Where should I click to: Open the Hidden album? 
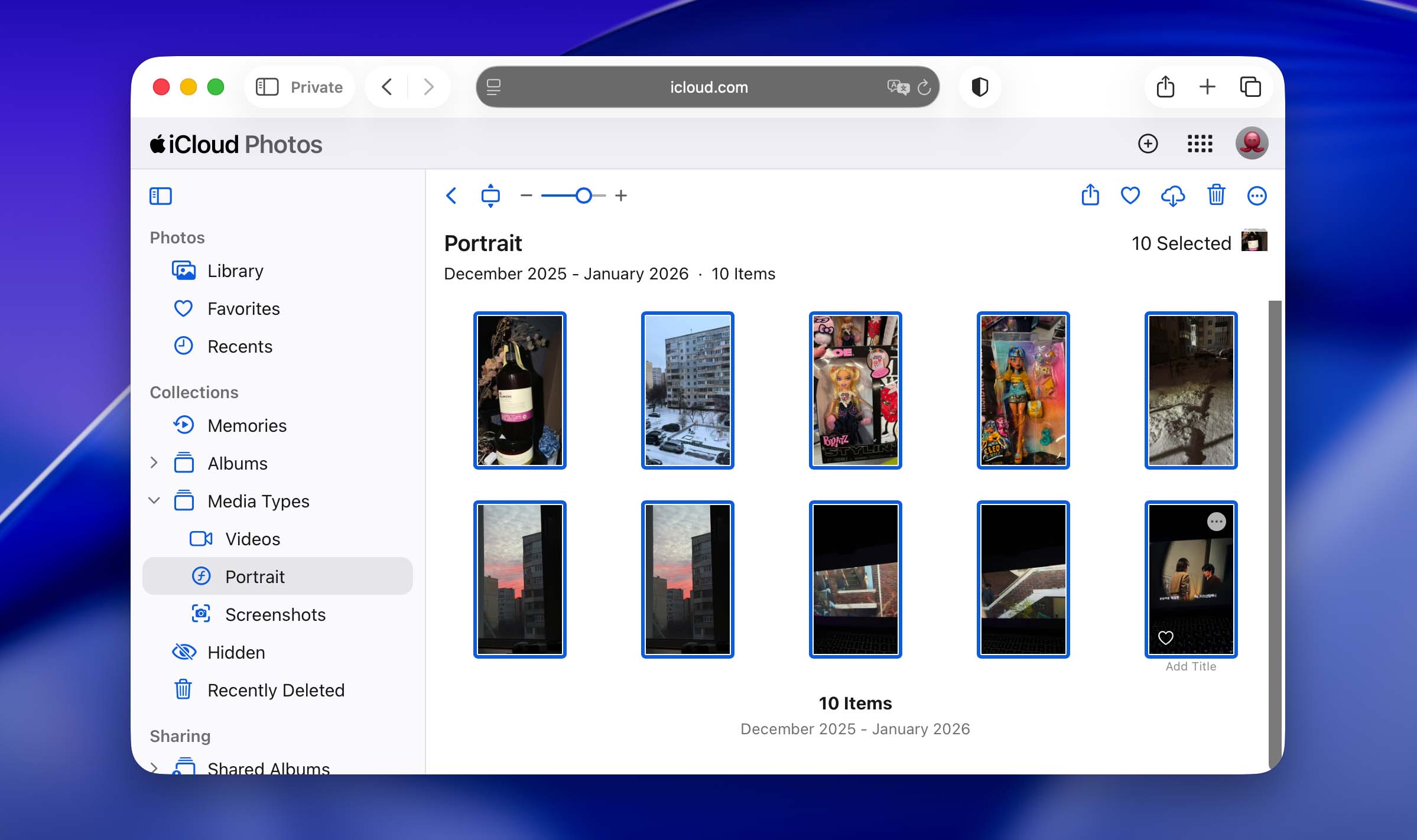click(278, 652)
